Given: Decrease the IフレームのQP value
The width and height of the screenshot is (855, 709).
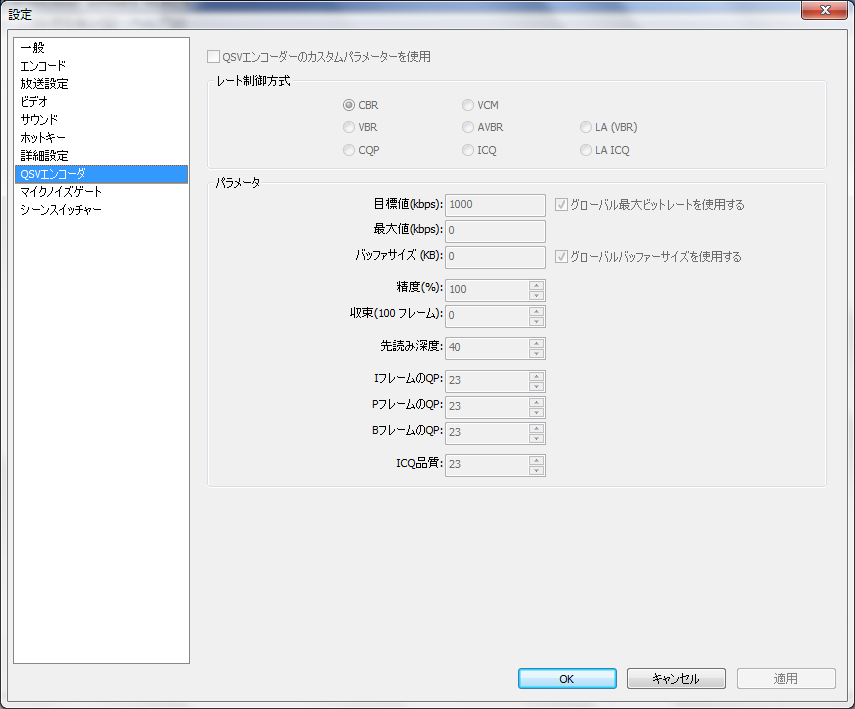Looking at the screenshot, I should [537, 386].
